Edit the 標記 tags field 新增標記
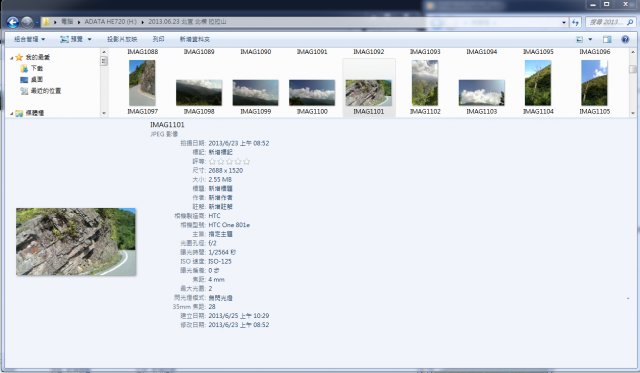 (x=220, y=152)
